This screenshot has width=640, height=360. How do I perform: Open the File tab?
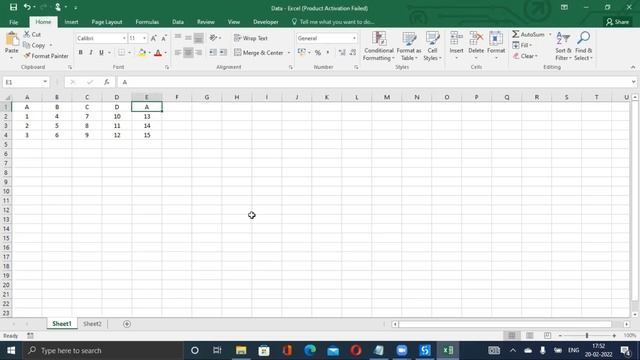13,22
